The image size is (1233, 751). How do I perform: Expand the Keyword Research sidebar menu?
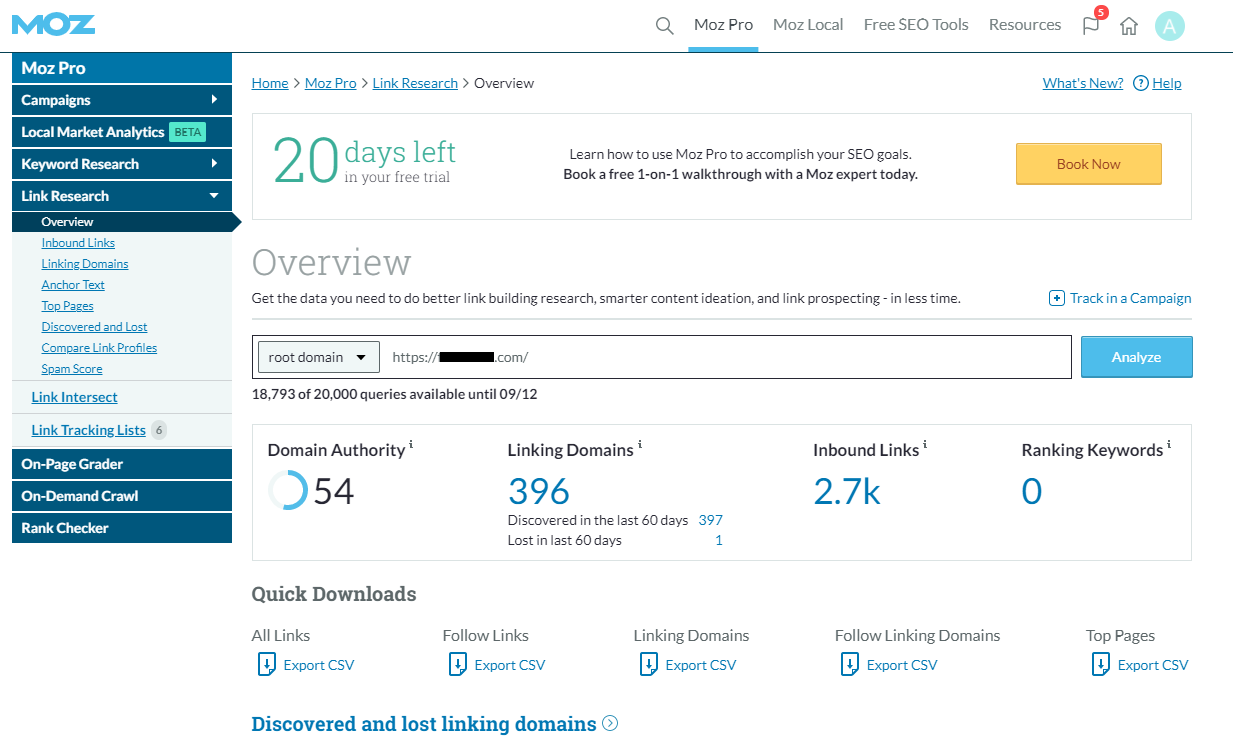(x=122, y=164)
